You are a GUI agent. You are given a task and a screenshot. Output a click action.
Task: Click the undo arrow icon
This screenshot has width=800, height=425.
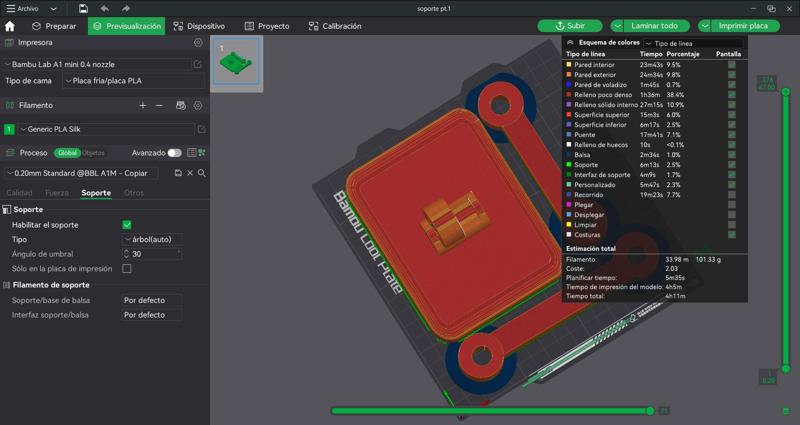pos(104,8)
